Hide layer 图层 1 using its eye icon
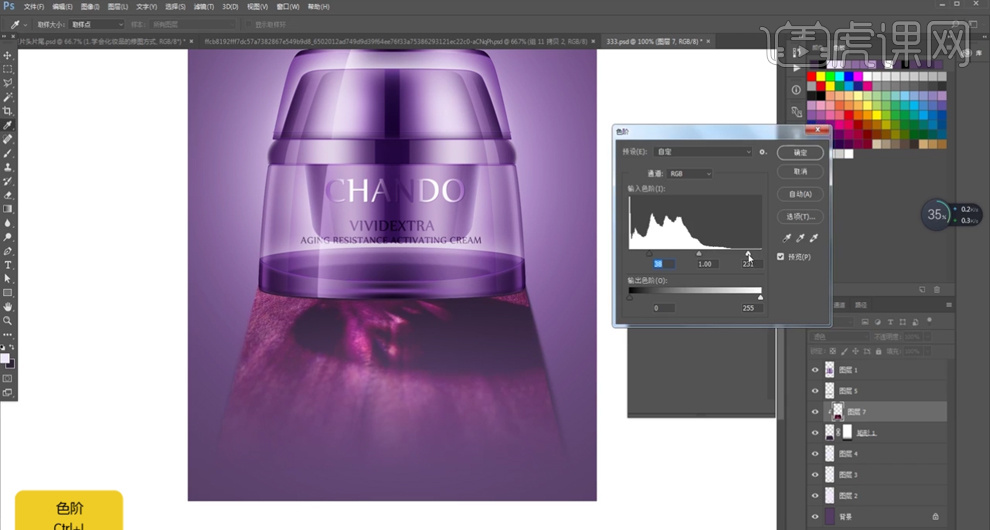Image resolution: width=990 pixels, height=530 pixels. point(815,370)
